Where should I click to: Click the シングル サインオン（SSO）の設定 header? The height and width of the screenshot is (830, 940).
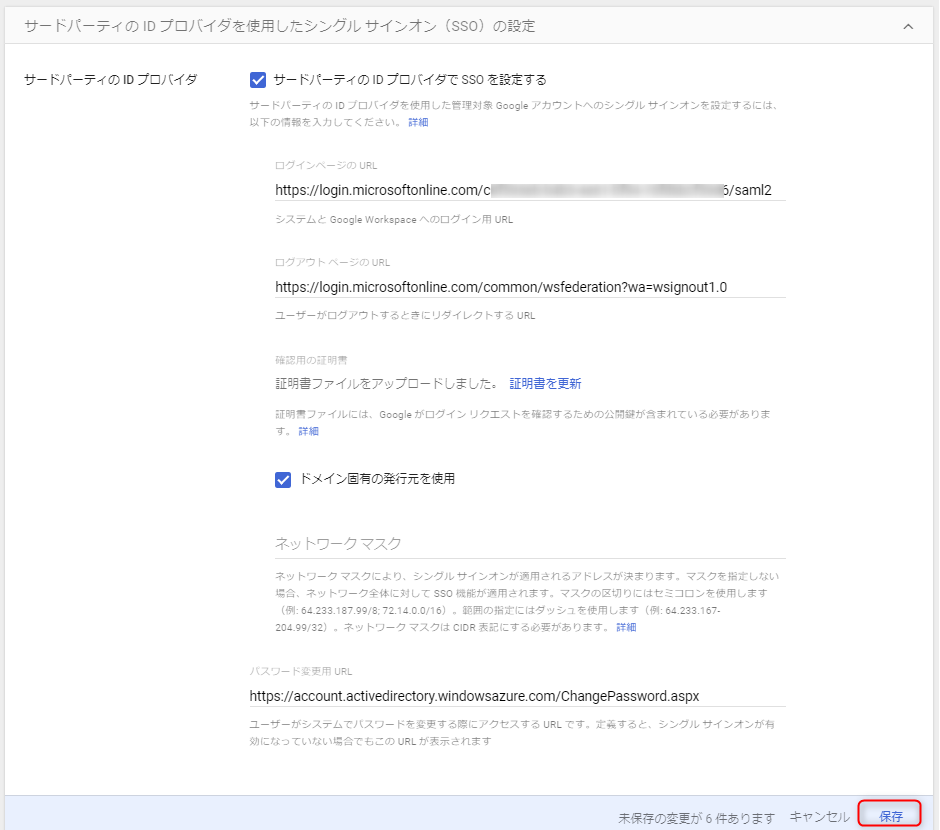280,26
